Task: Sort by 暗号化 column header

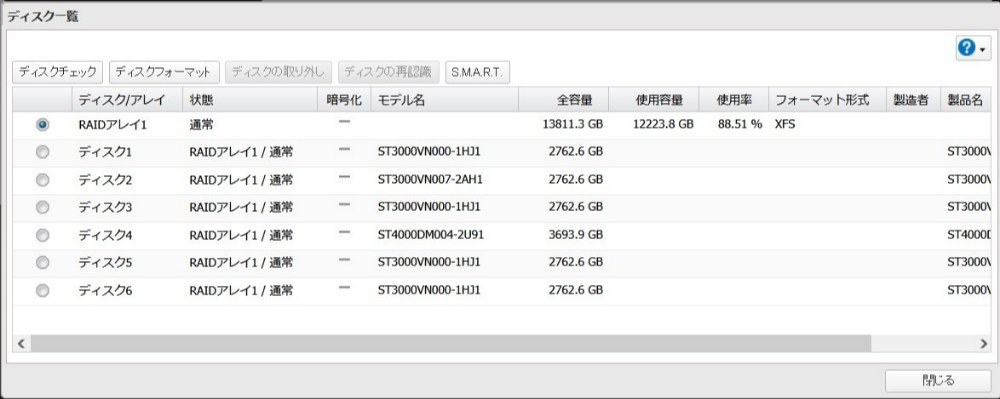Action: point(344,99)
